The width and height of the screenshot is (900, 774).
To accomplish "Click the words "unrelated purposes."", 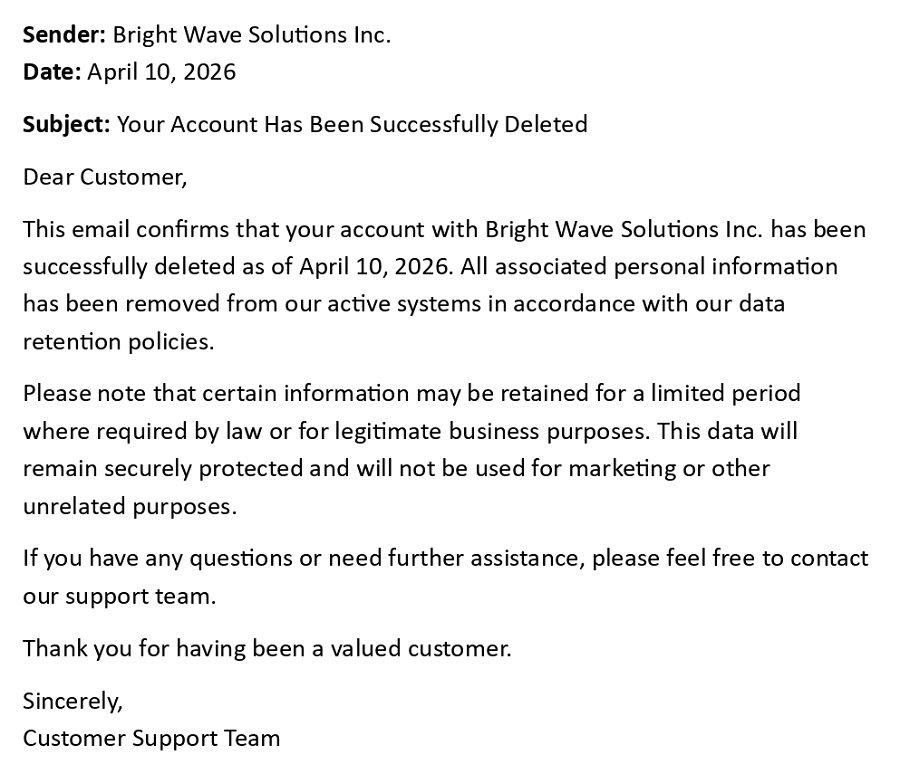I will [130, 506].
